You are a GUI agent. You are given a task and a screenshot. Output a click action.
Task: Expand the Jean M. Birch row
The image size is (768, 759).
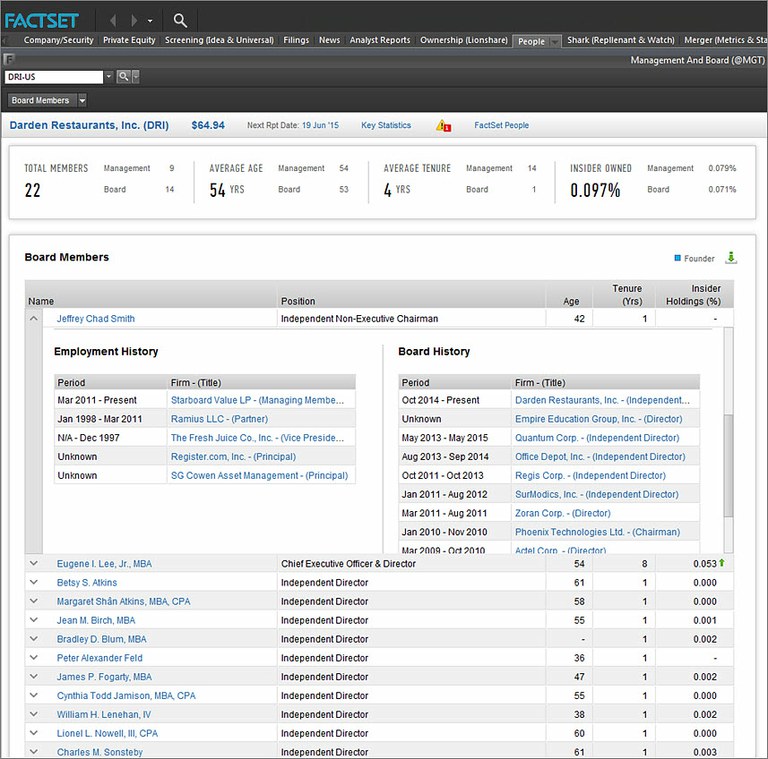point(33,620)
